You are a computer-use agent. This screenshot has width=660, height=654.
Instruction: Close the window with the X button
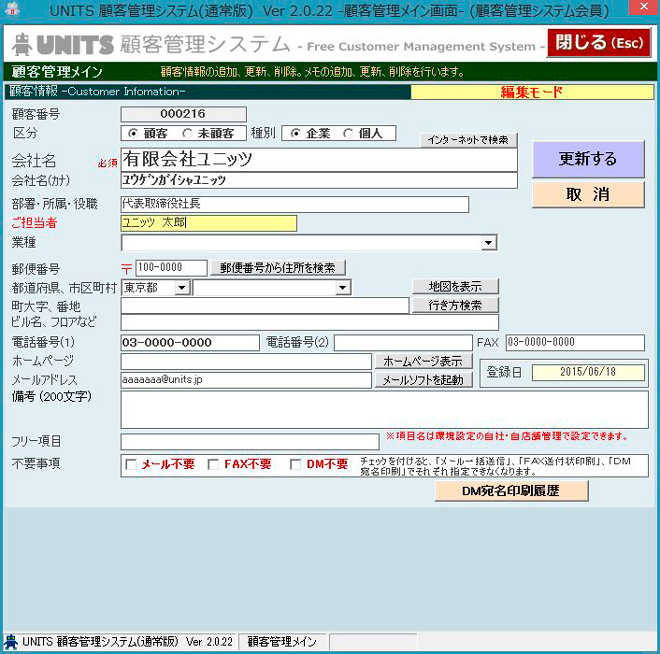pos(644,7)
